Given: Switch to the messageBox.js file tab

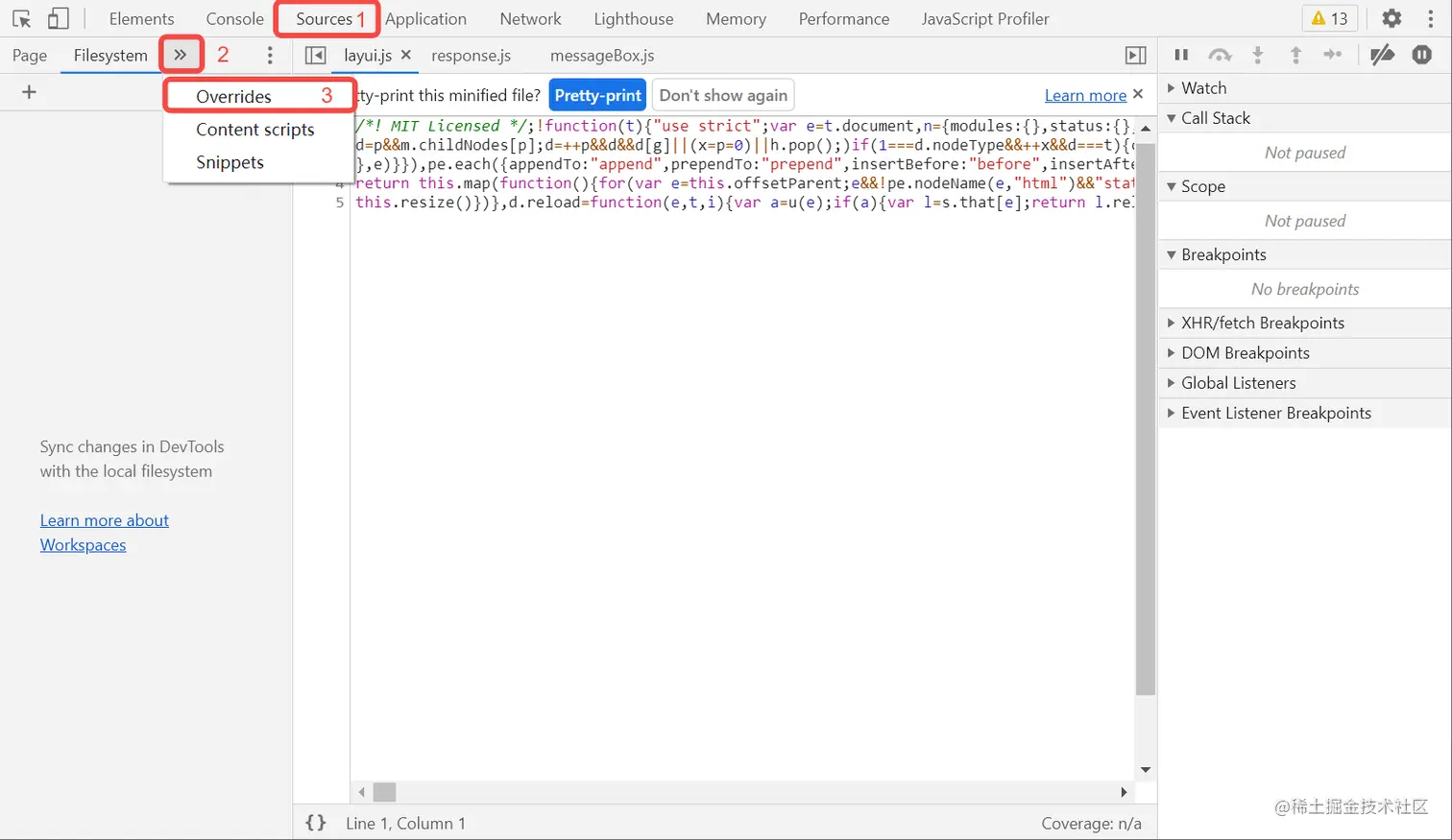Looking at the screenshot, I should click(602, 56).
